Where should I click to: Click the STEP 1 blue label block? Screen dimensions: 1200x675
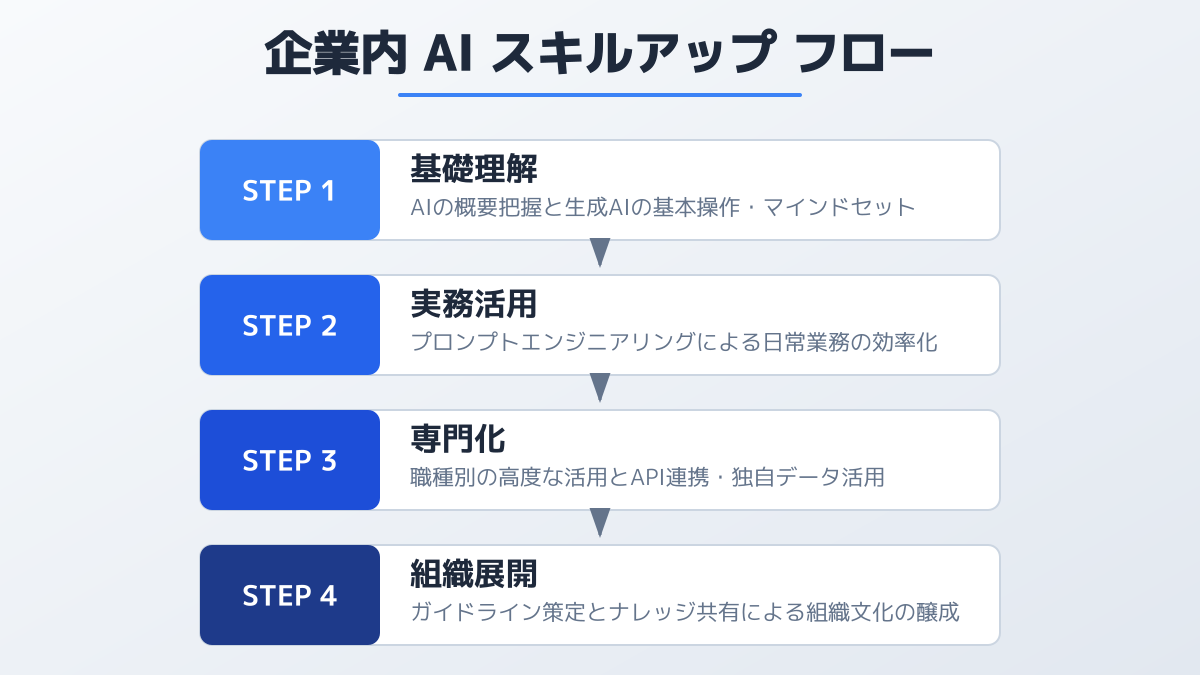(290, 190)
